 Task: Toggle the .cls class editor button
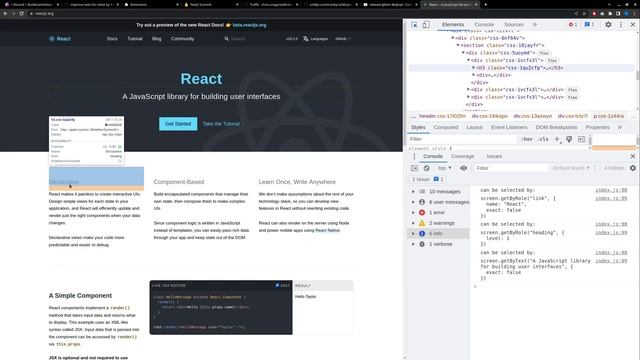coord(543,139)
